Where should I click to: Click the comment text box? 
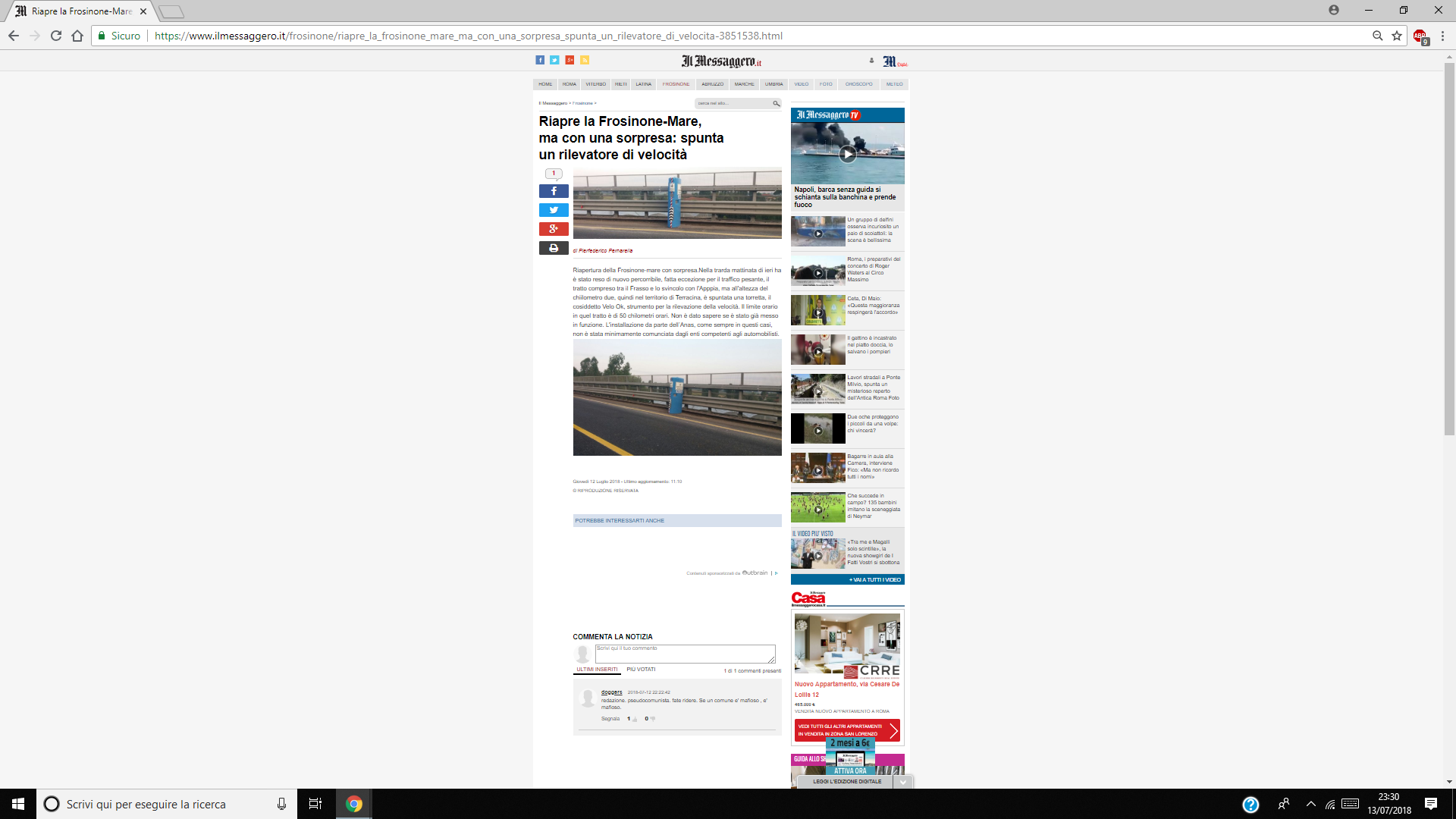(686, 654)
